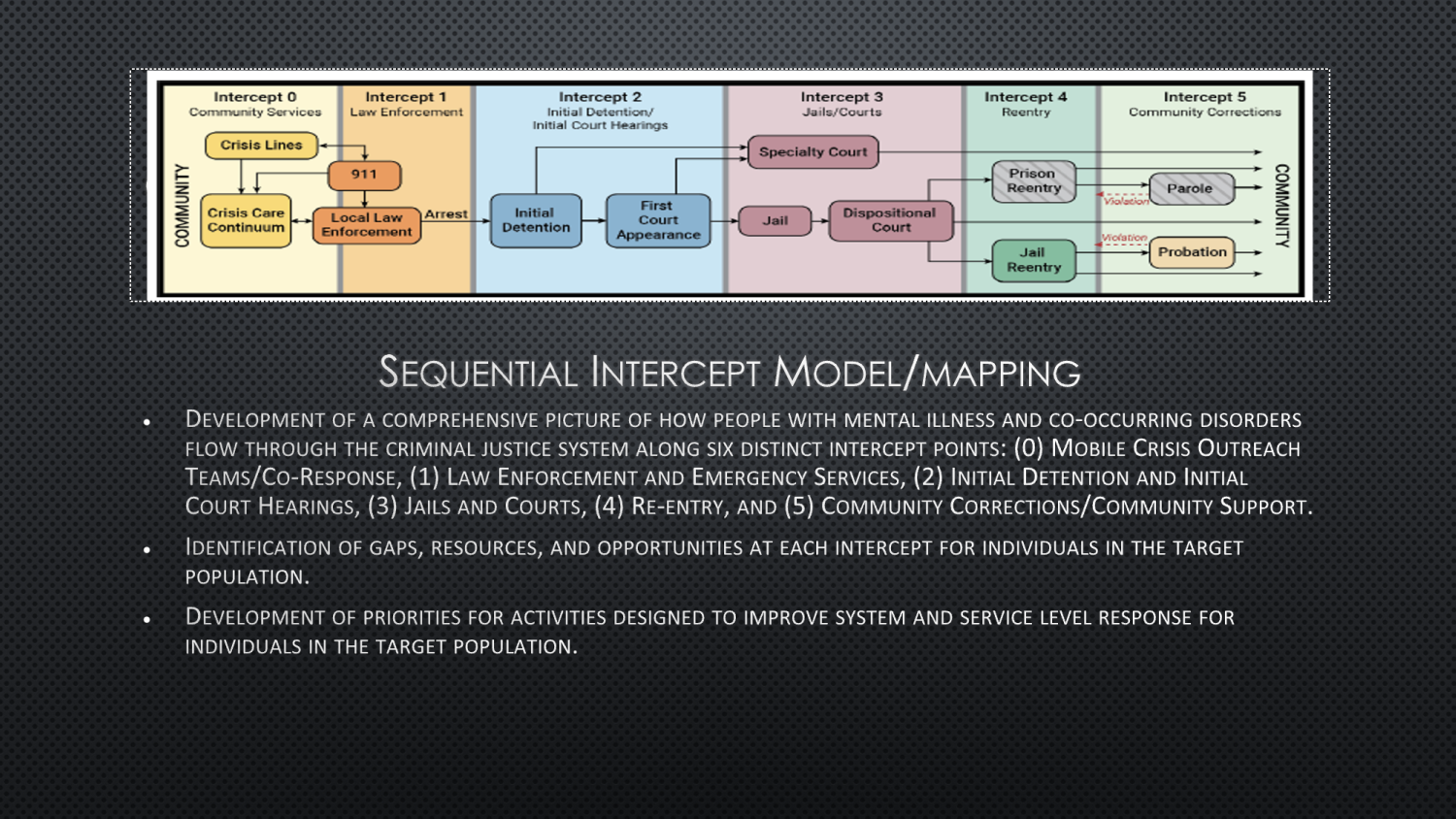Click the Sequential Intercept Model title
This screenshot has width=1456, height=819.
(730, 372)
